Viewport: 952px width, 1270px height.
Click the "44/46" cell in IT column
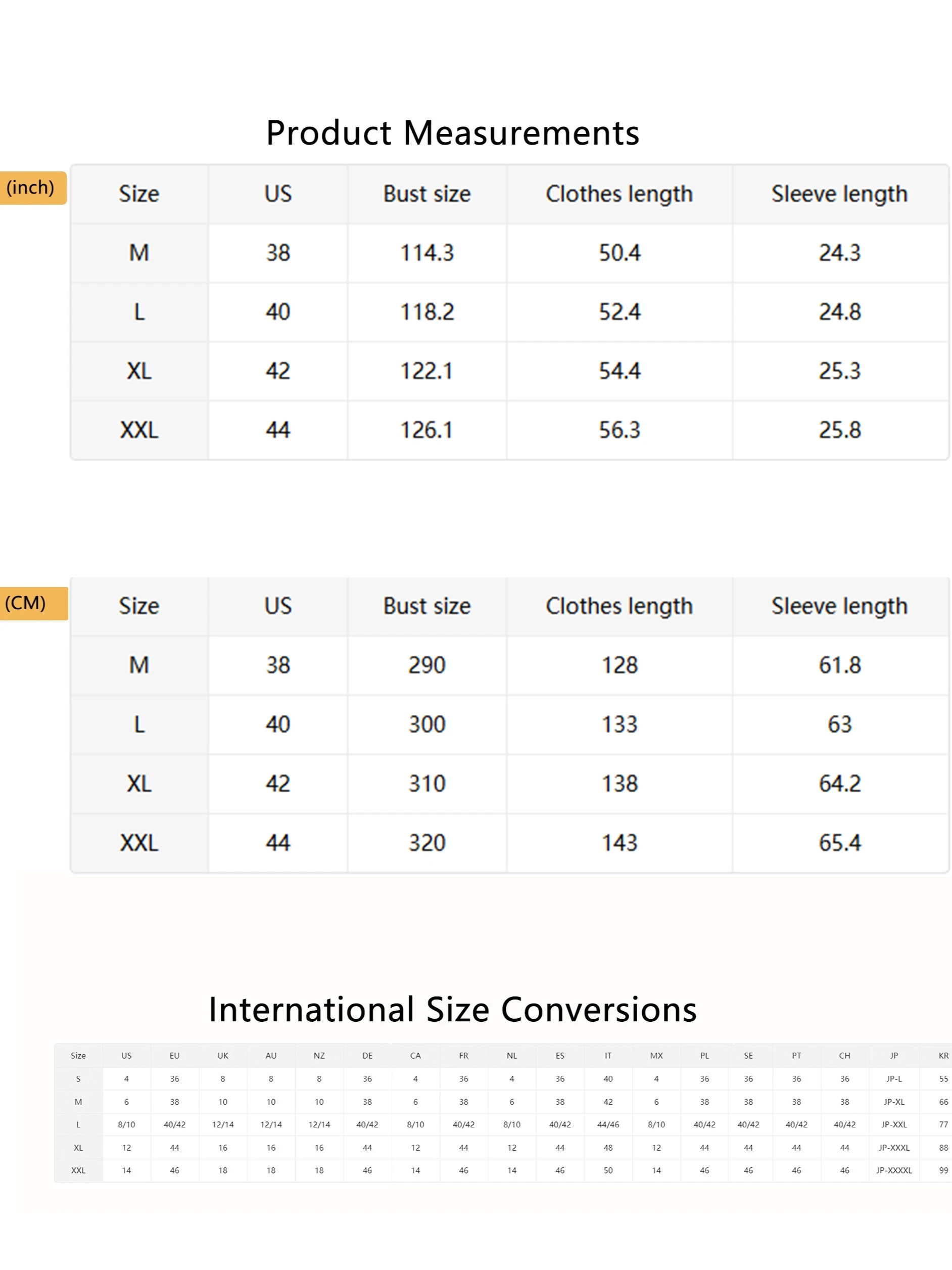pyautogui.click(x=608, y=1124)
